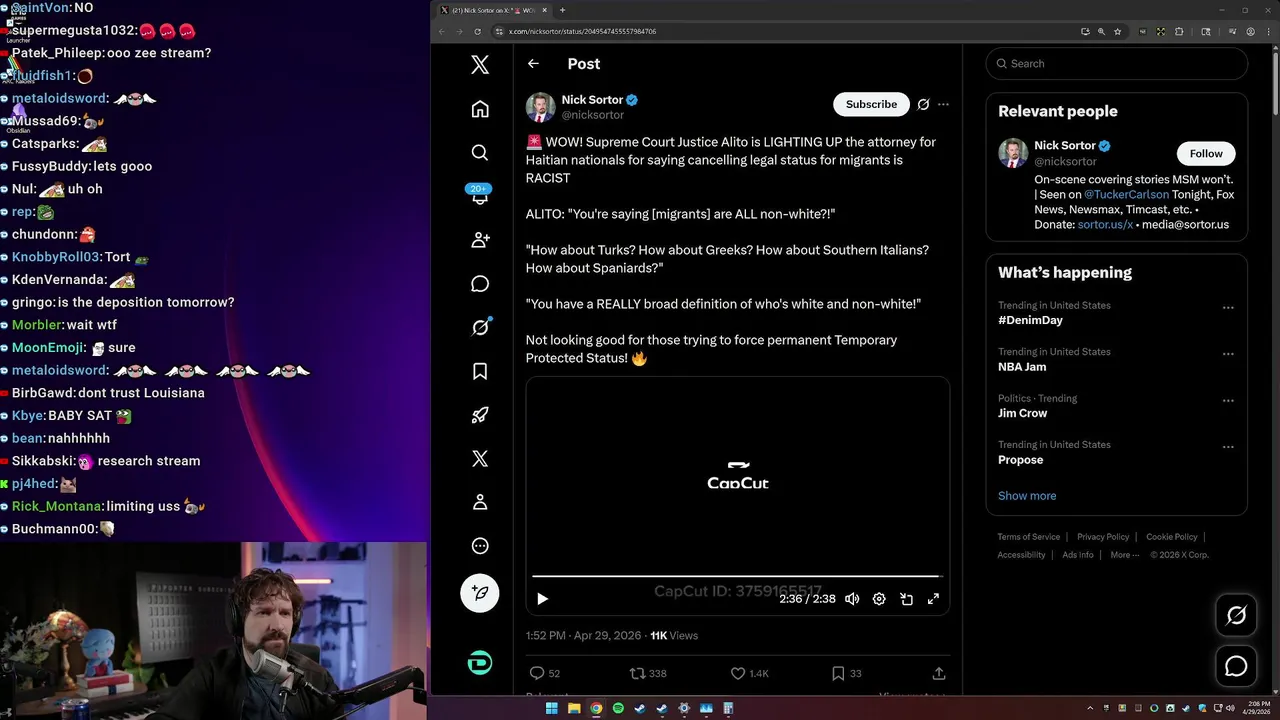Click Grok explain icon beside Subscribe
This screenshot has width=1280, height=720.
[x=923, y=104]
